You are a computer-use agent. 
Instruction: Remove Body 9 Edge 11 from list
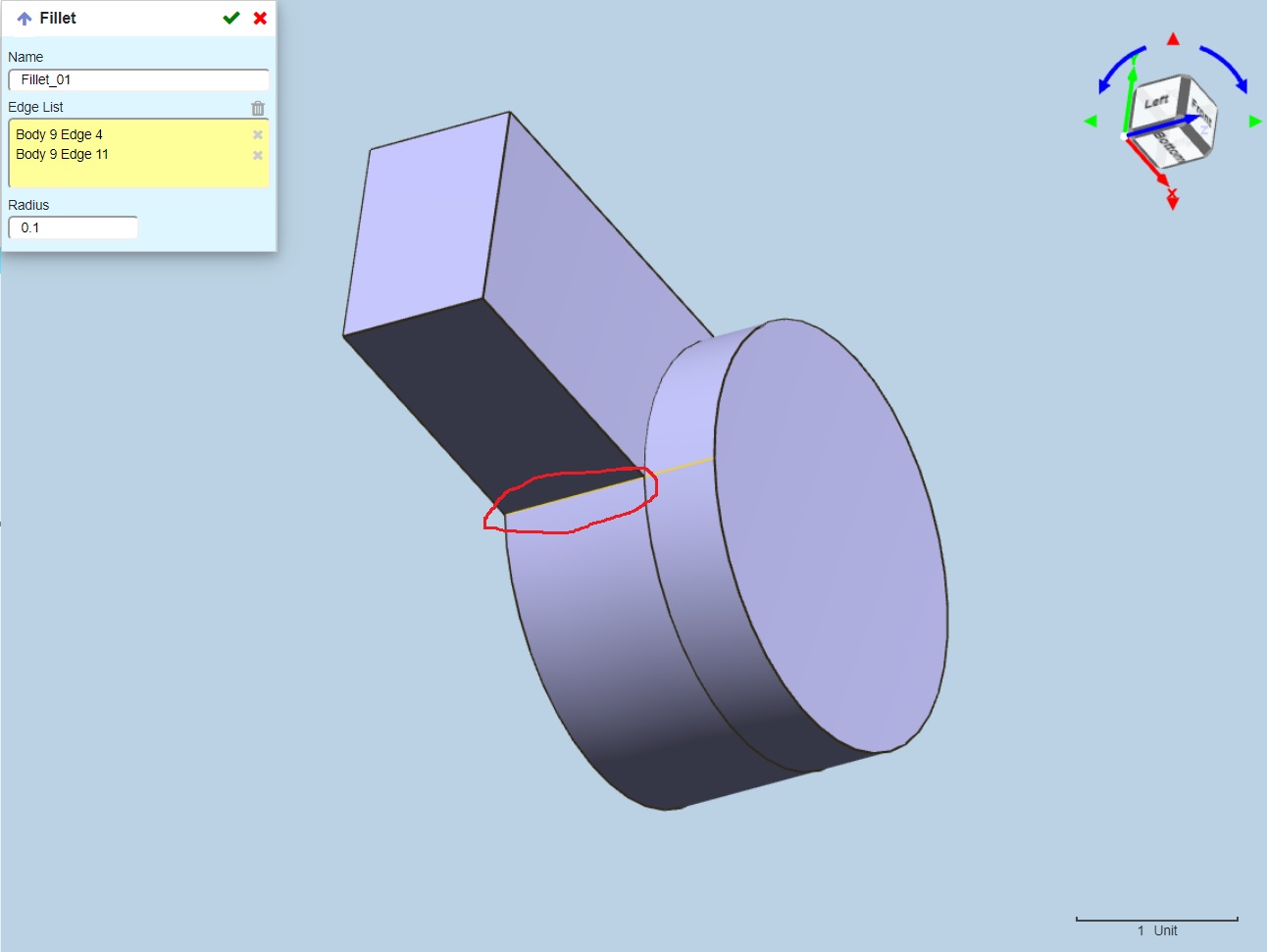coord(258,155)
